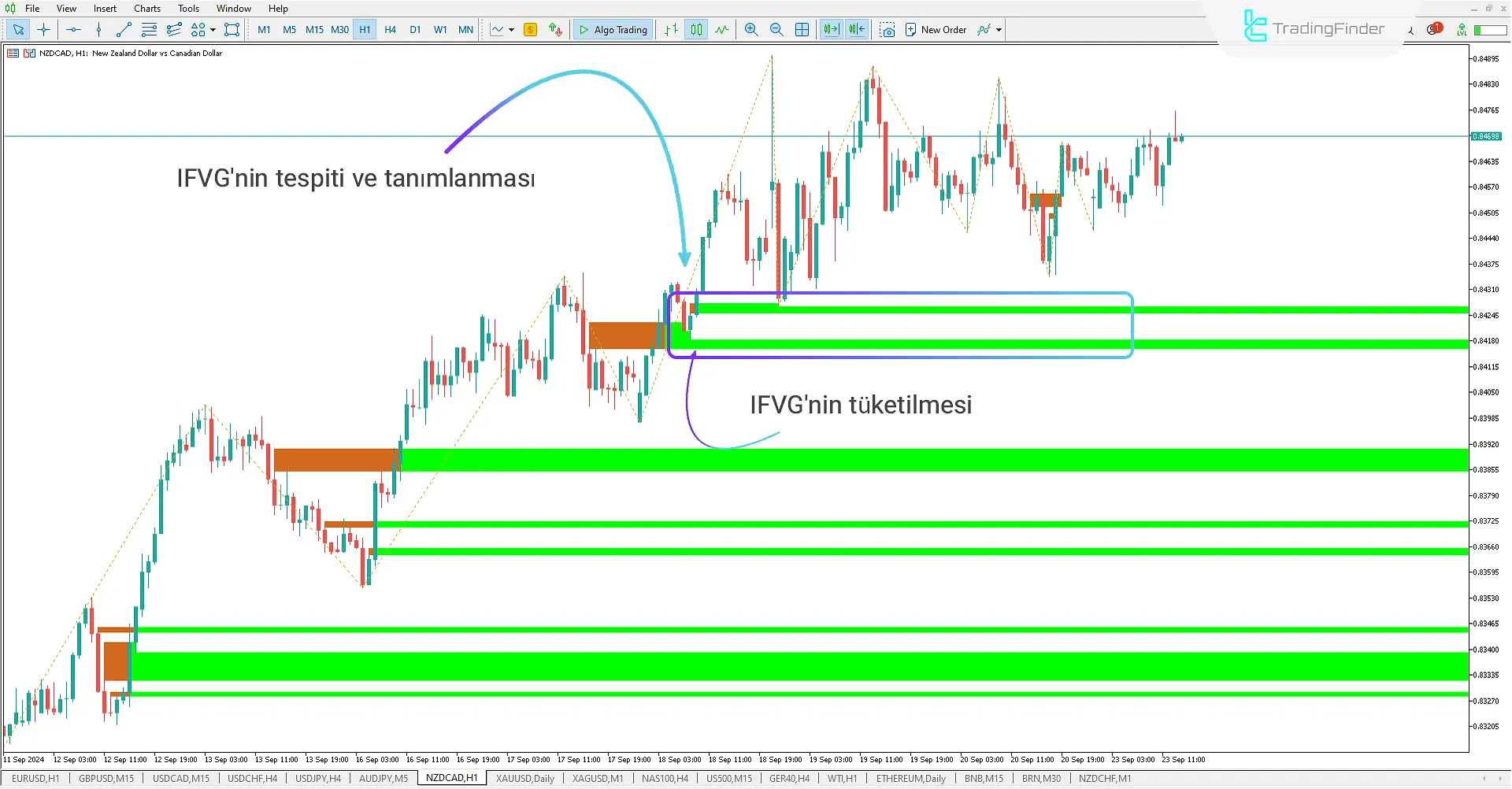Enable auto scroll to chart end
Screen dimensions: 1512x789
(830, 29)
